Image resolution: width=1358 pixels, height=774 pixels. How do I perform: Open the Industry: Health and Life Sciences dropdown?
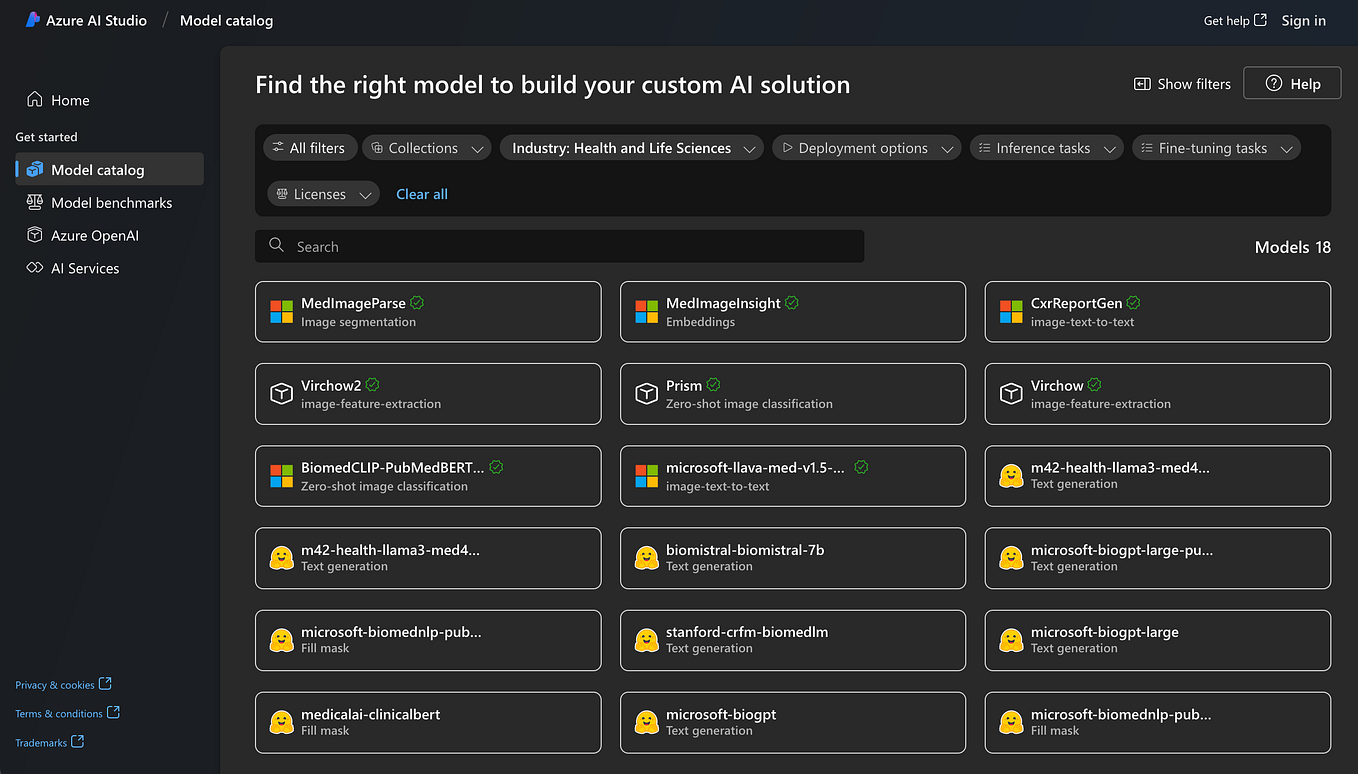[632, 148]
